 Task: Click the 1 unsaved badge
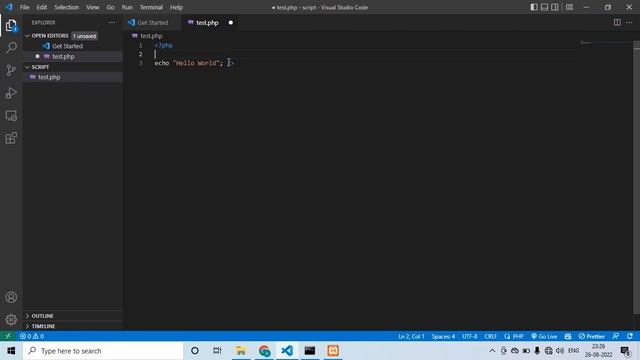point(84,36)
